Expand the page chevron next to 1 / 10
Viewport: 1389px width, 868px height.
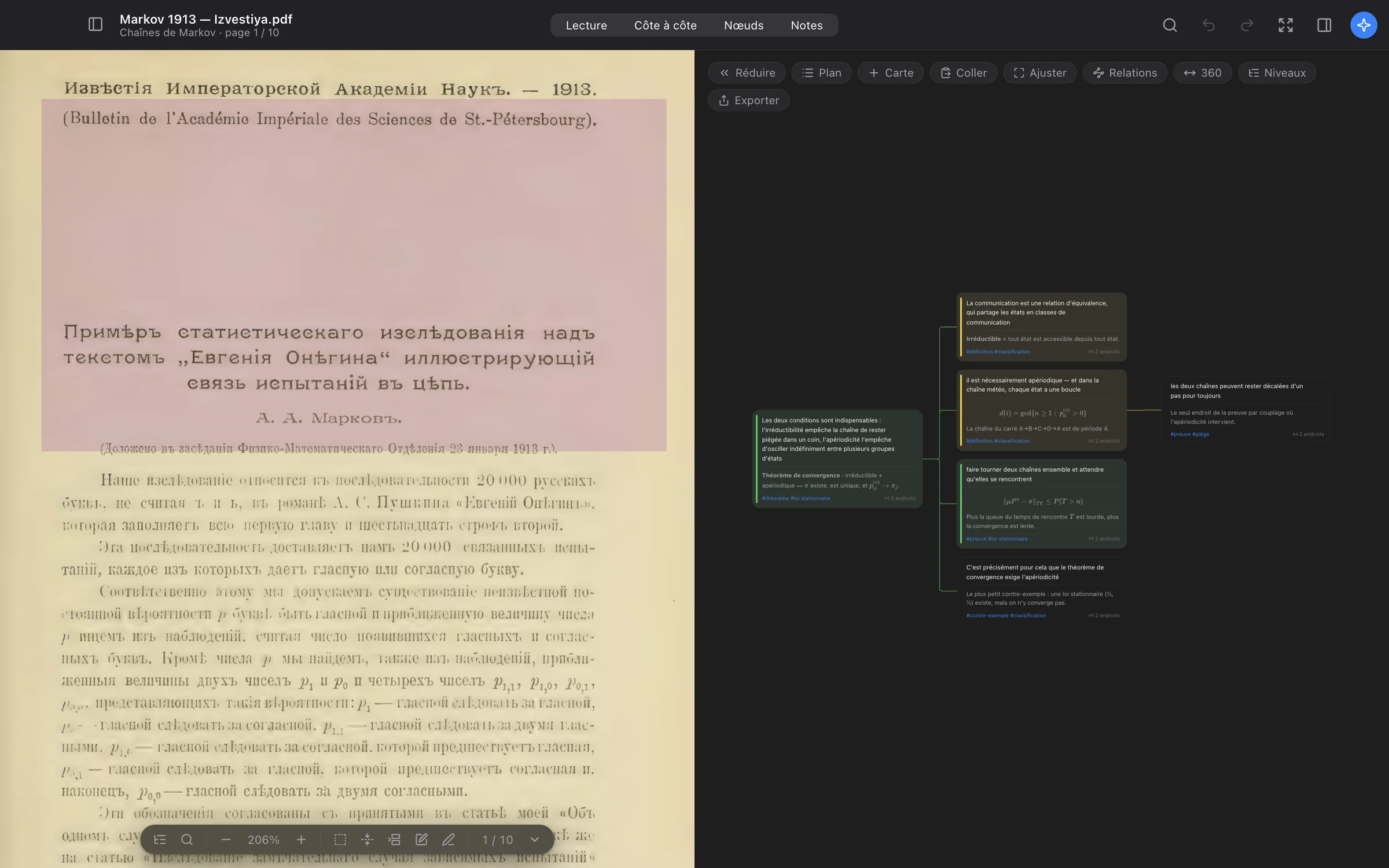[x=535, y=840]
